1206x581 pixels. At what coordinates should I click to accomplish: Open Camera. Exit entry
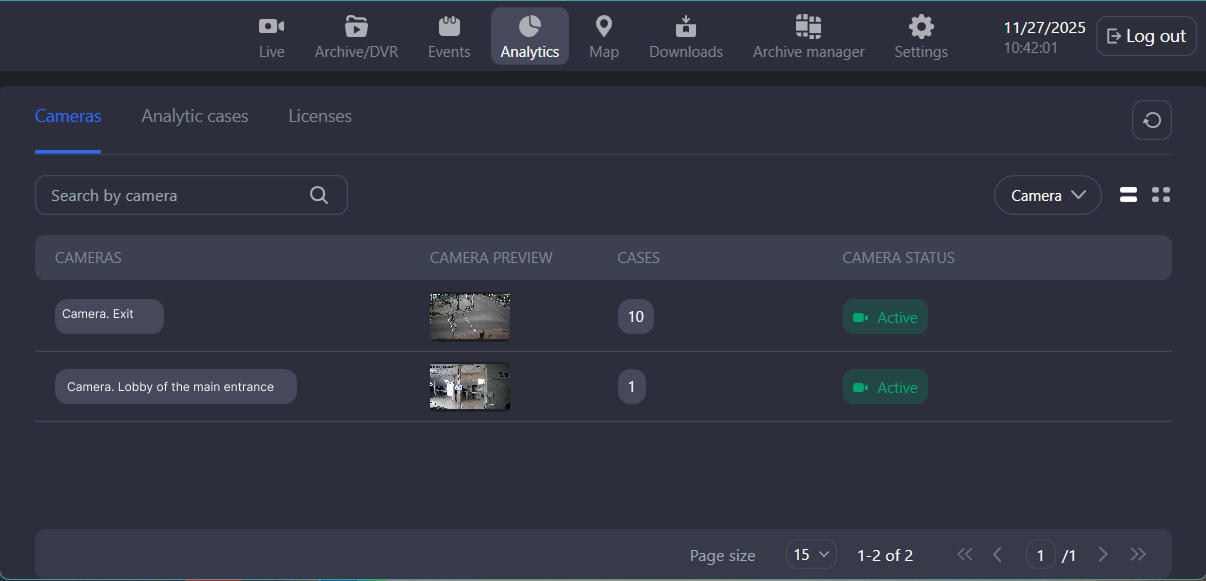coord(109,316)
